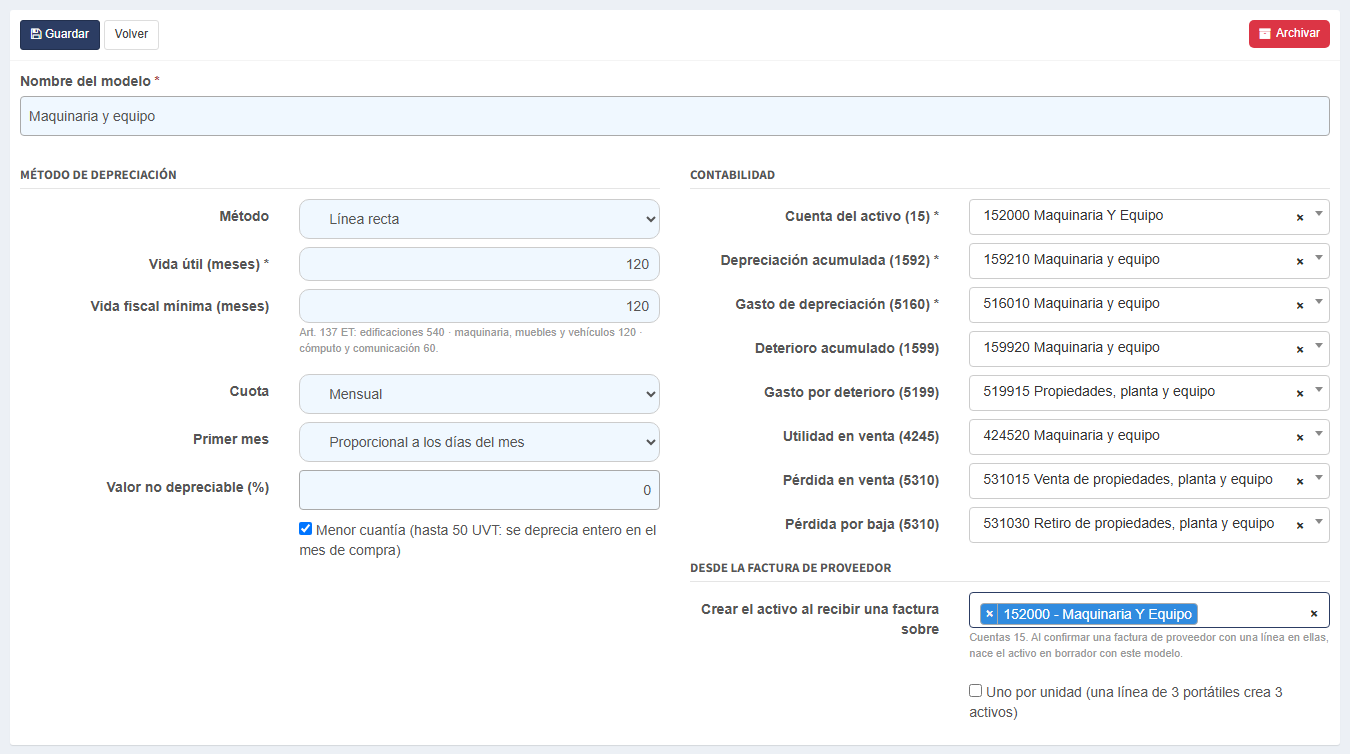
Task: Clear Depreciación acumulada (1592) selection x
Action: pos(1300,261)
